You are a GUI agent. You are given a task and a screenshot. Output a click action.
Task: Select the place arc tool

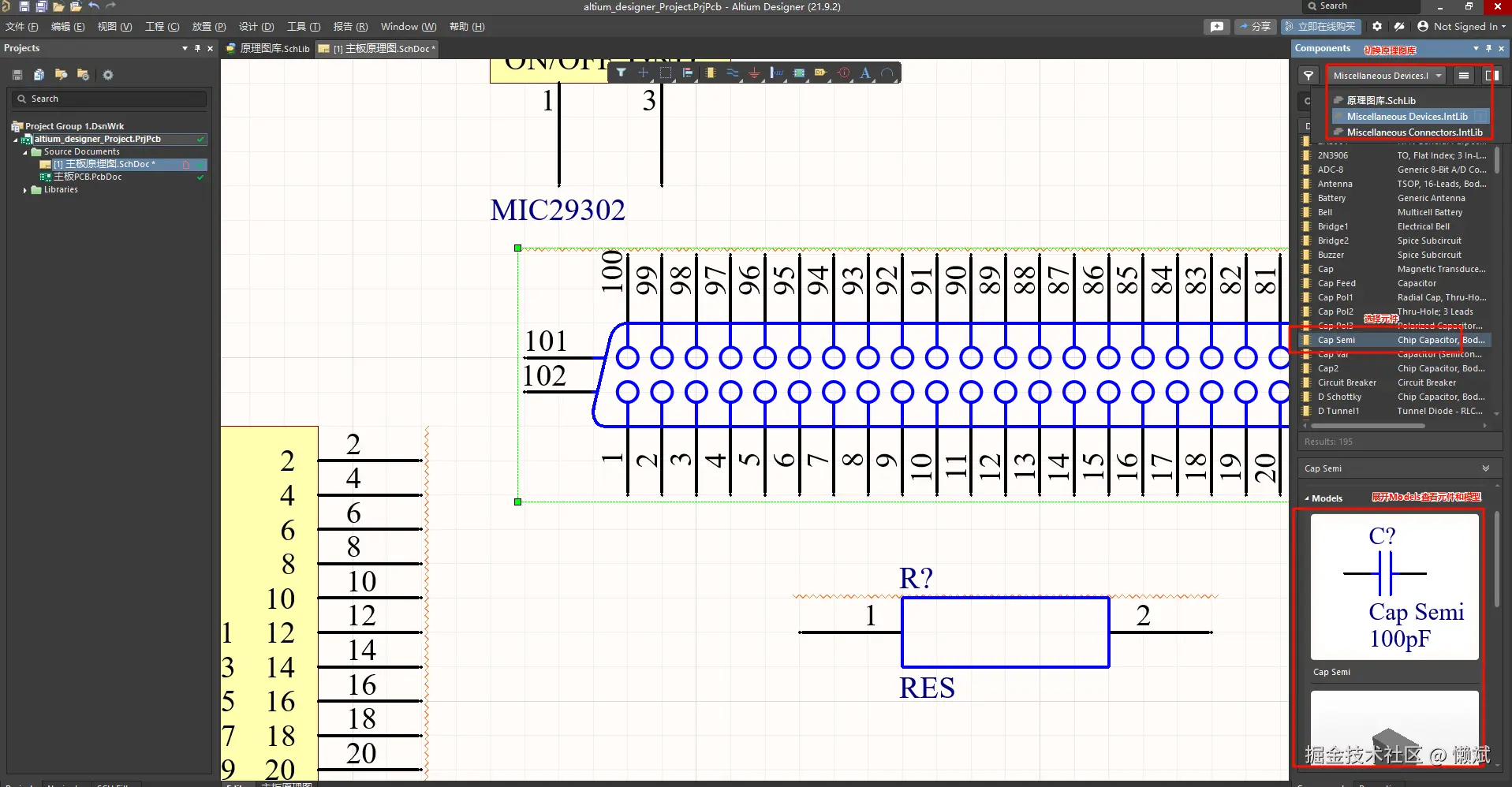point(887,73)
